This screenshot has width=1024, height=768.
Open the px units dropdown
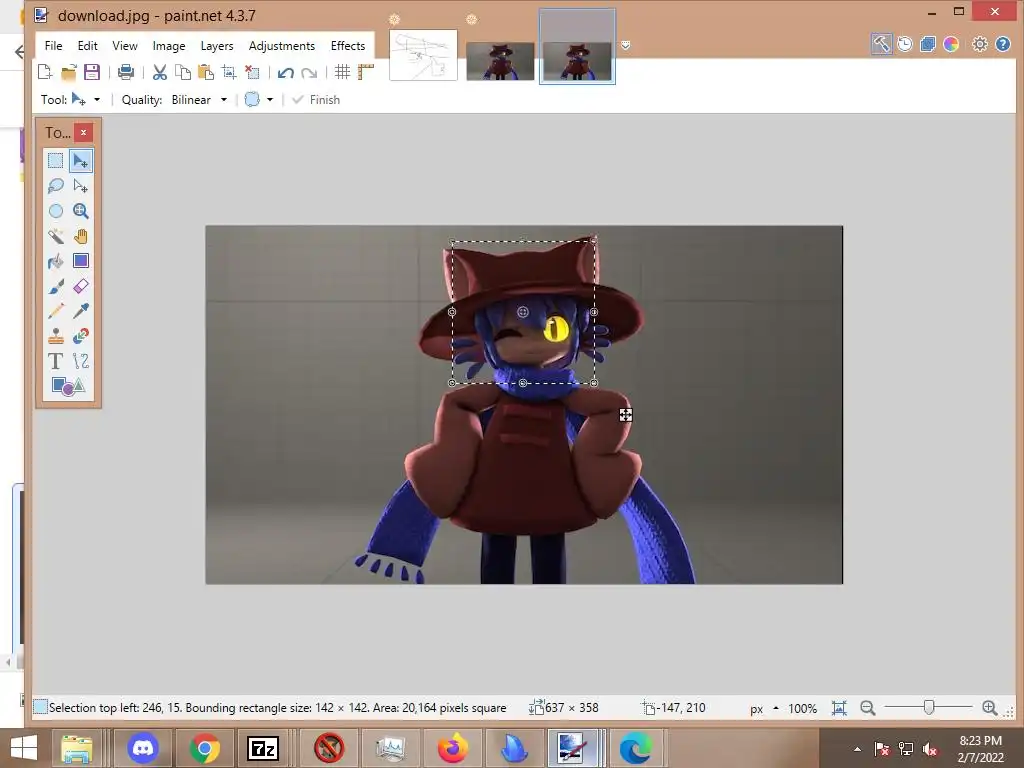tap(763, 709)
